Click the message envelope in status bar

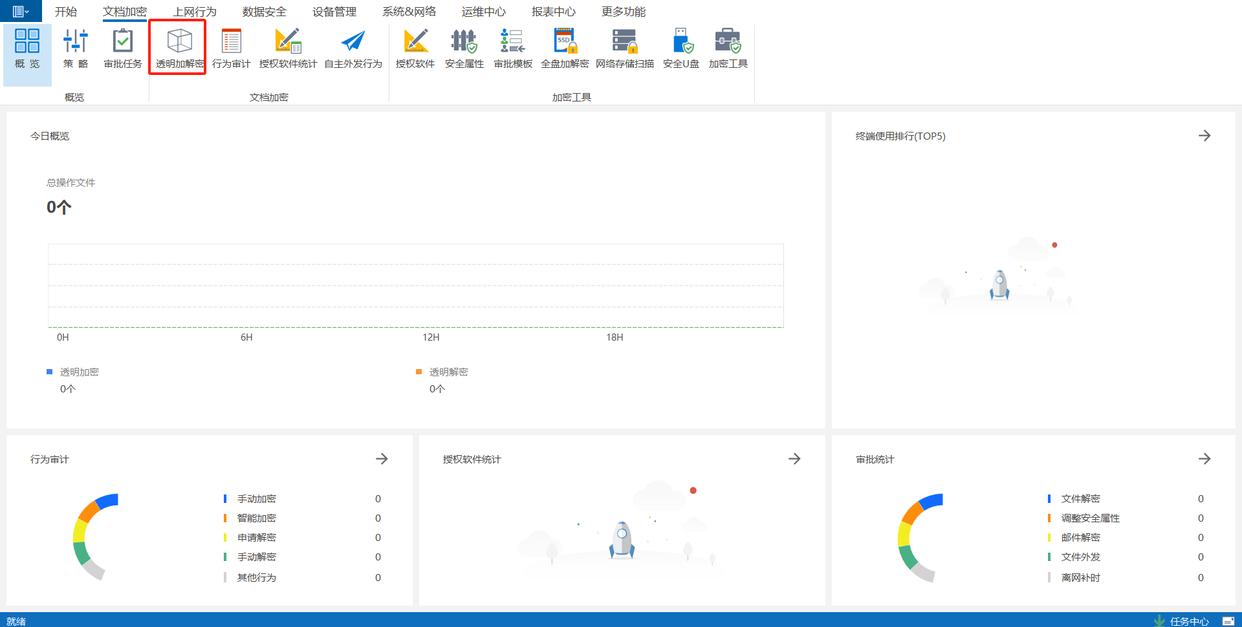(1228, 621)
